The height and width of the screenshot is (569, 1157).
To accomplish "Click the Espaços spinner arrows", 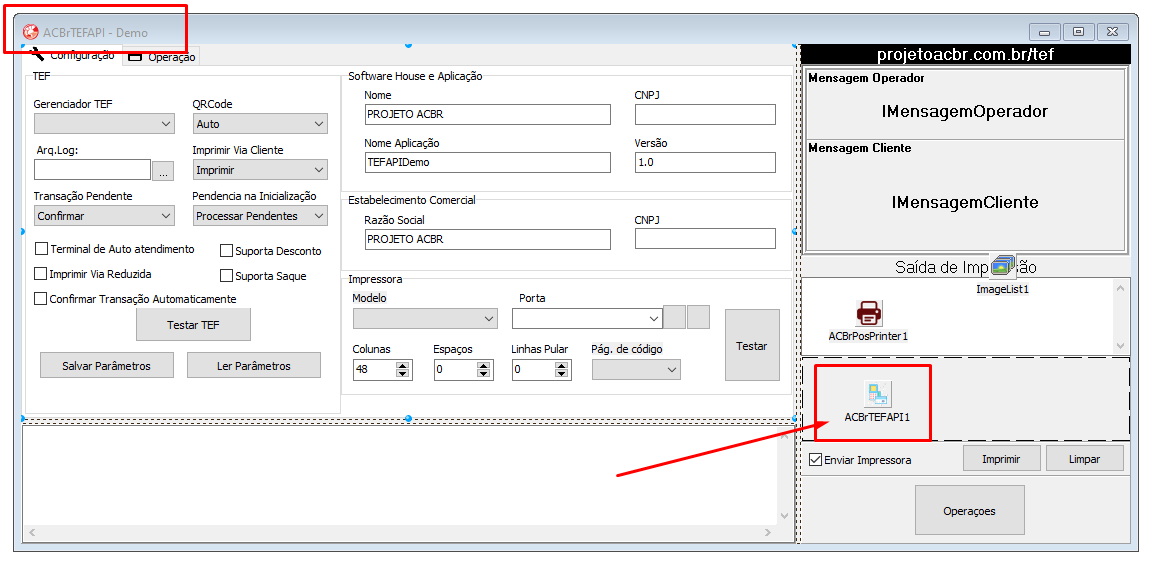I will 483,370.
